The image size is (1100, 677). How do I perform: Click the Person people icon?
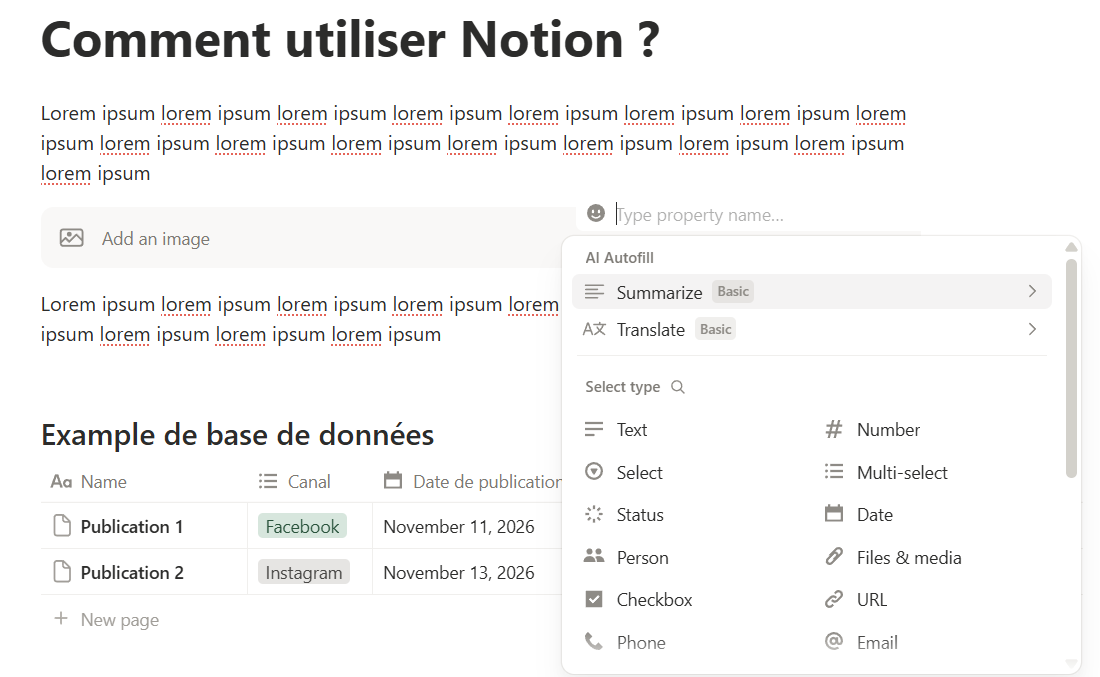594,556
